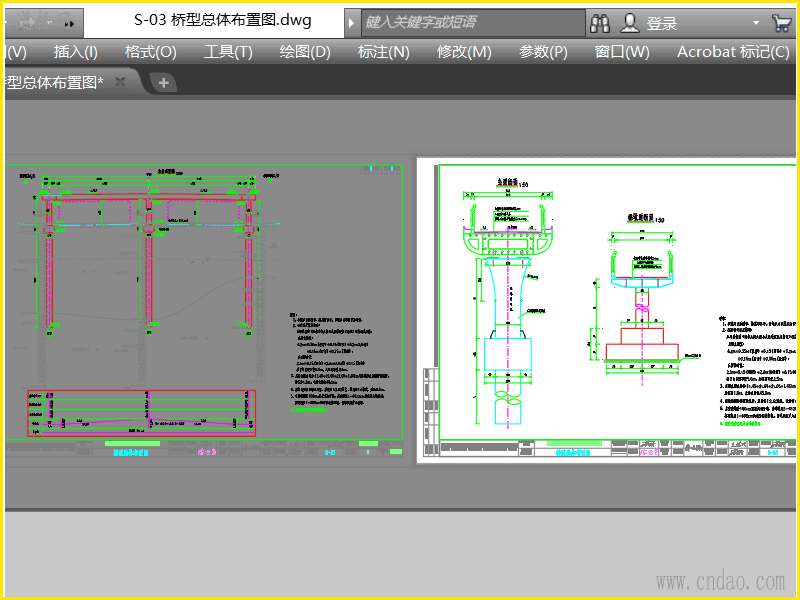Open the 格式(O) menu
This screenshot has height=600, width=800.
(x=151, y=52)
